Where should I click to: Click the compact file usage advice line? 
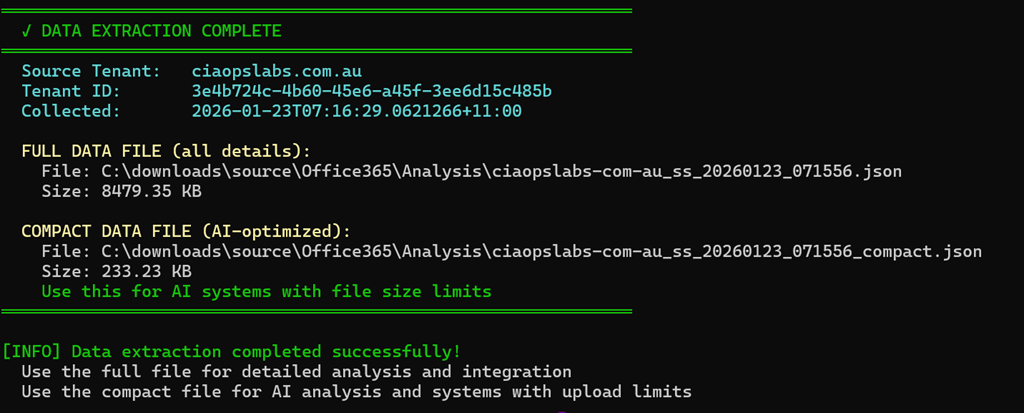click(356, 391)
